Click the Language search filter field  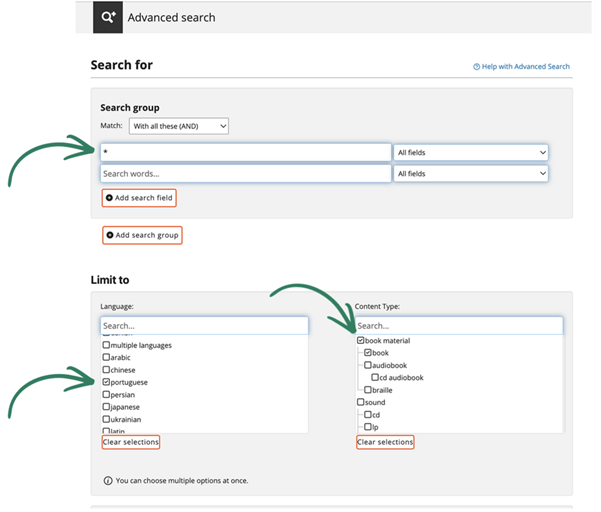pos(204,326)
